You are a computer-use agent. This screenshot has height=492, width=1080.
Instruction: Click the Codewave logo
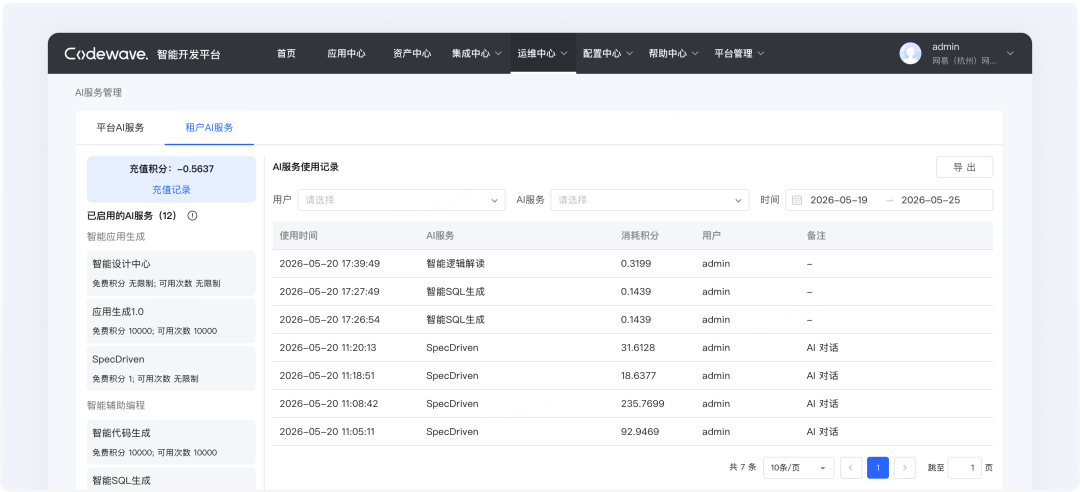point(106,54)
